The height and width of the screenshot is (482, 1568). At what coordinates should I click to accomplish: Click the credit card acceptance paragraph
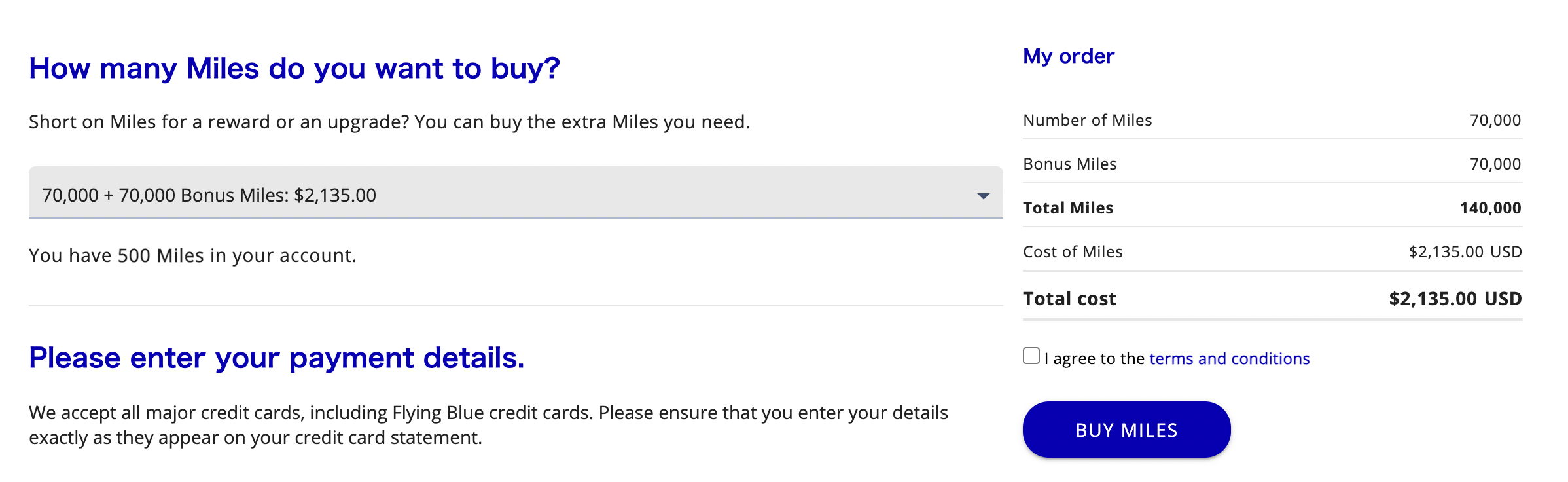[x=488, y=425]
